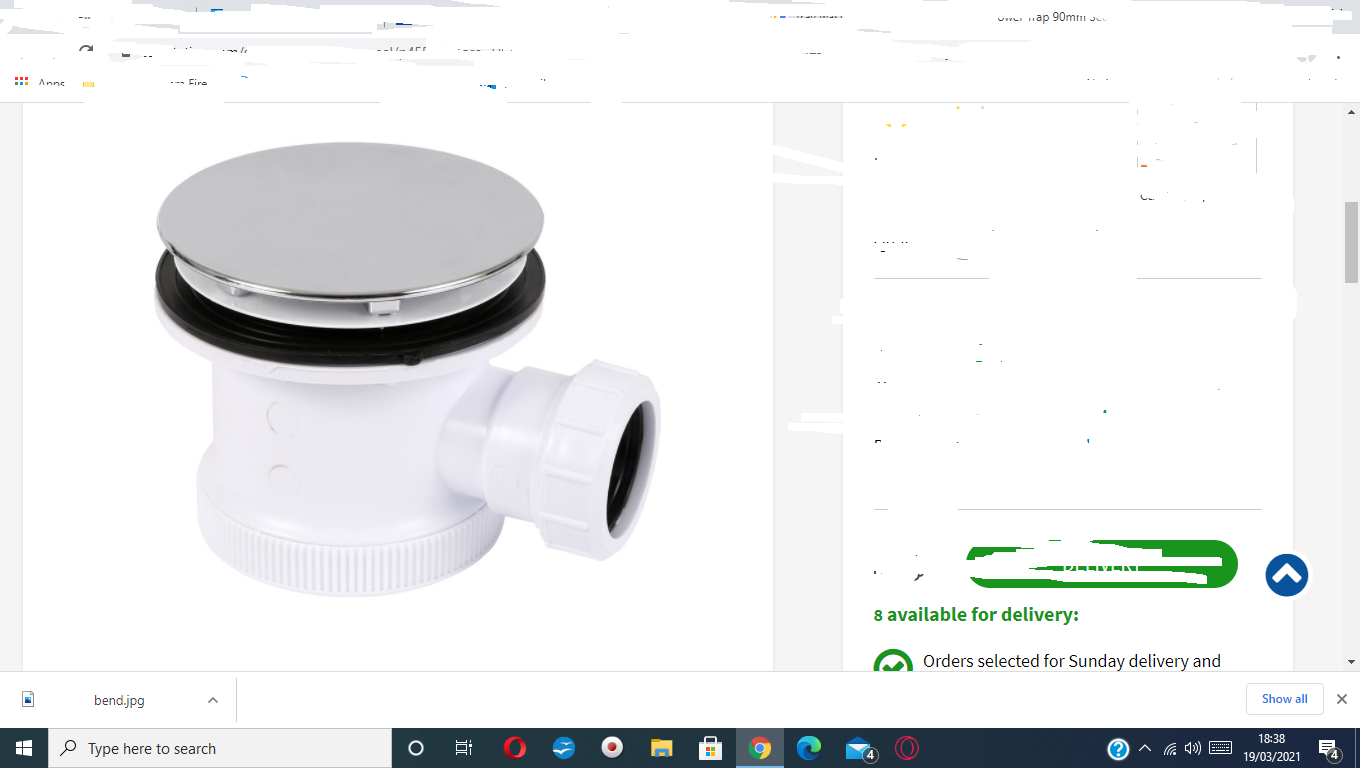Click the Cortana circle icon
Image resolution: width=1360 pixels, height=768 pixels.
point(416,748)
